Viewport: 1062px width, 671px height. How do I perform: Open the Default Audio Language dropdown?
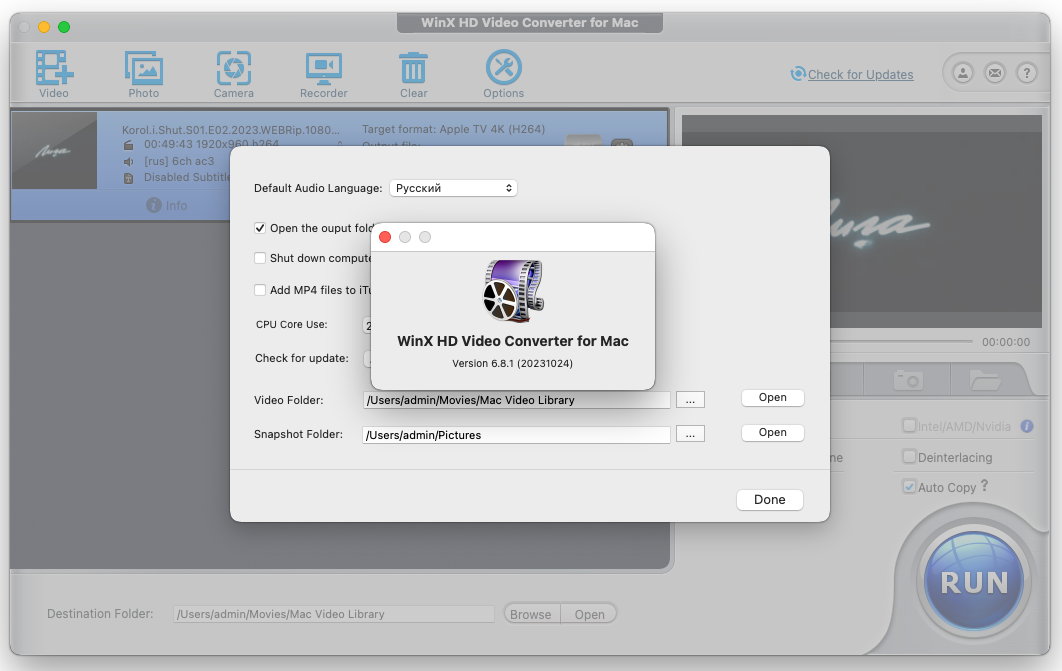(x=453, y=188)
